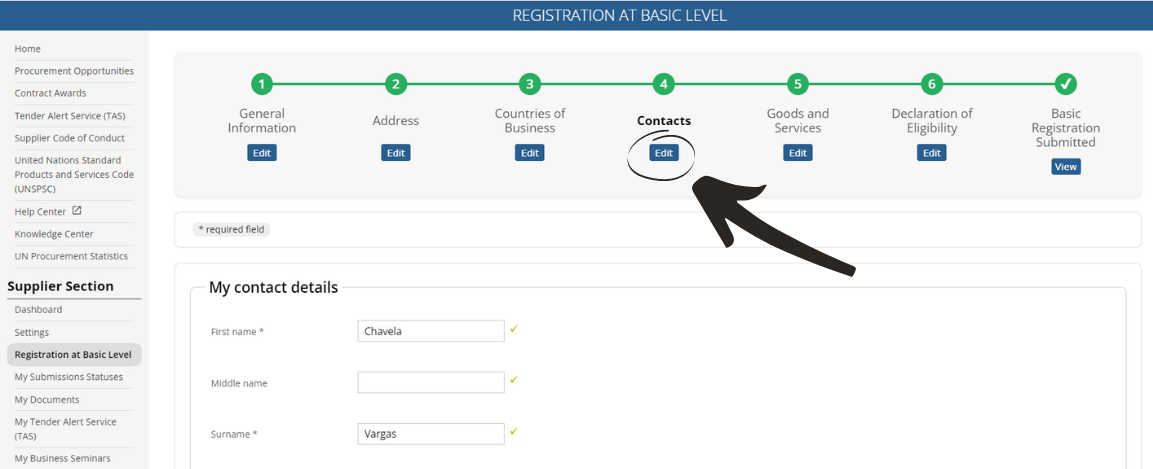Open Help Center external link icon

76,211
